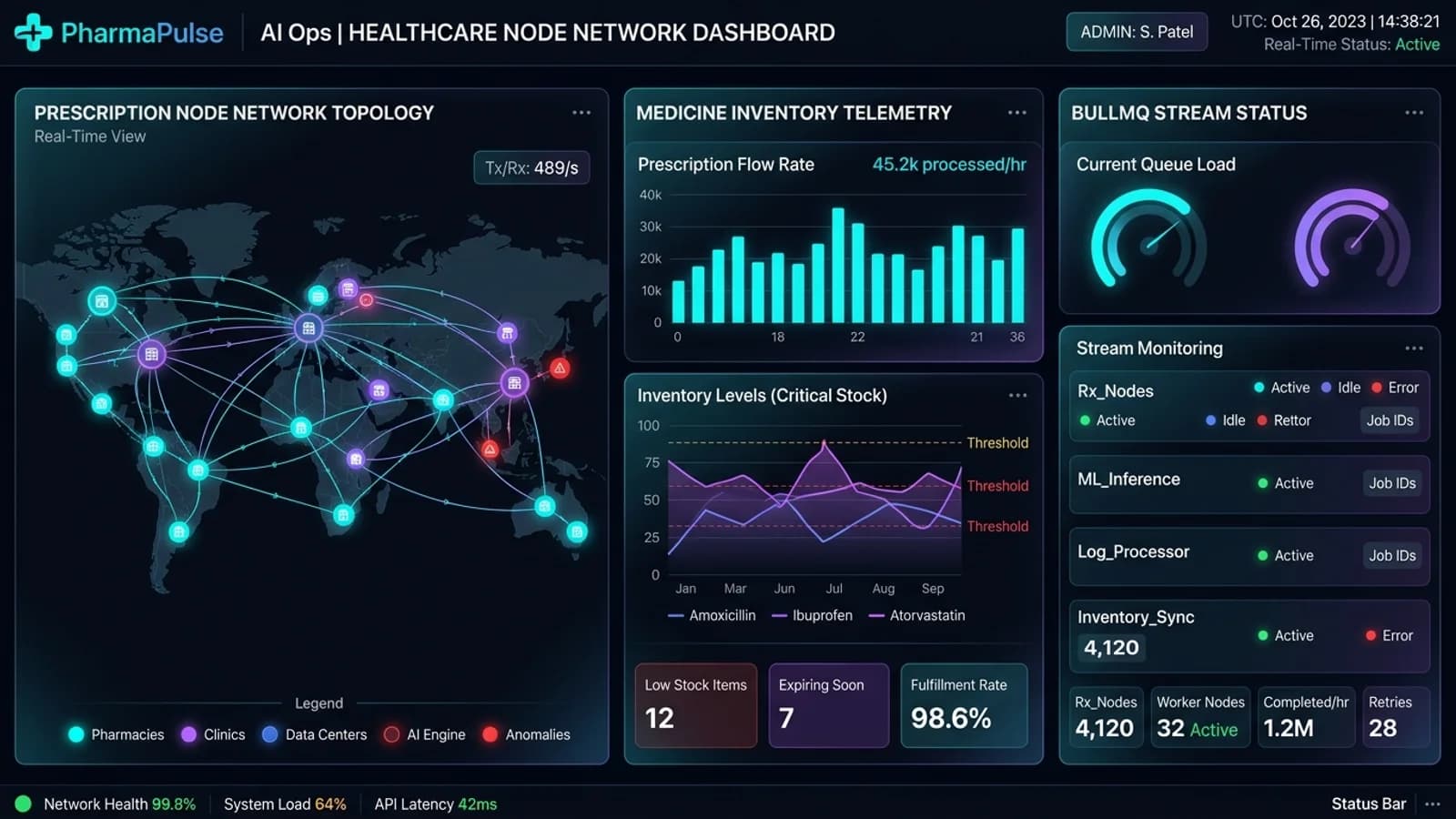The height and width of the screenshot is (819, 1456).
Task: Open the Expiring Soon card
Action: pos(829,705)
